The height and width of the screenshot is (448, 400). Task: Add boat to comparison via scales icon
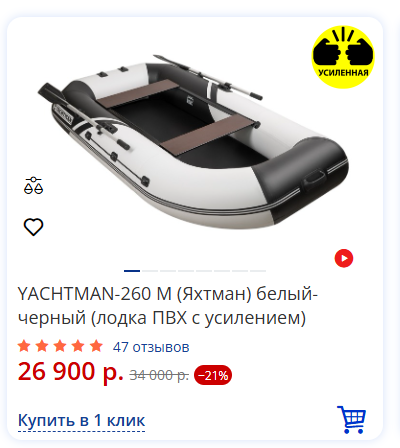[x=33, y=186]
